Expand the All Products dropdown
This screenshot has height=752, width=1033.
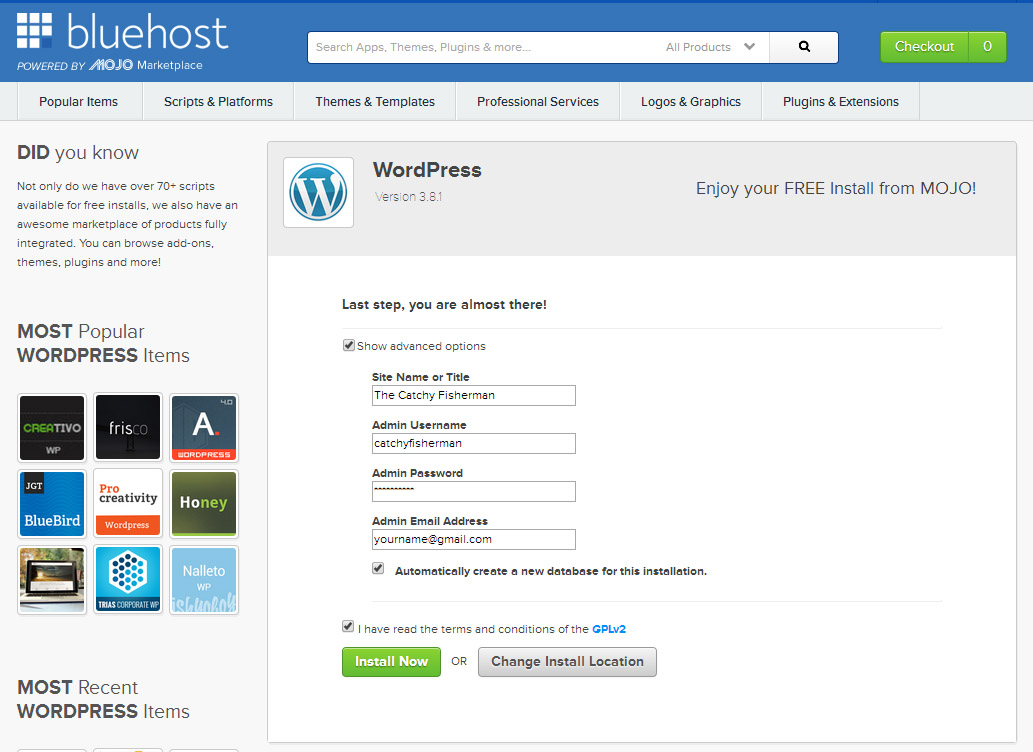coord(711,47)
